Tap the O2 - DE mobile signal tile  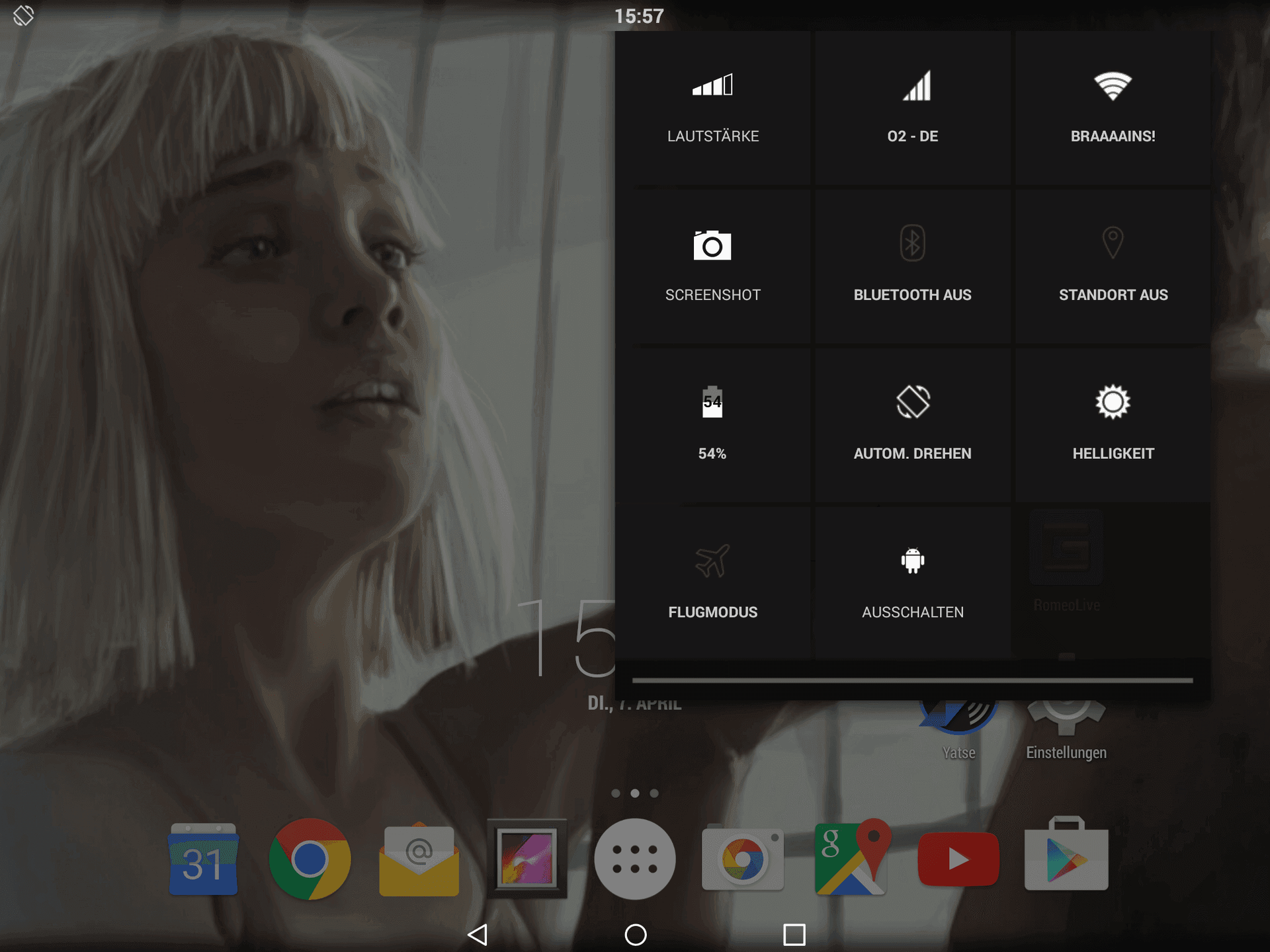[912, 108]
